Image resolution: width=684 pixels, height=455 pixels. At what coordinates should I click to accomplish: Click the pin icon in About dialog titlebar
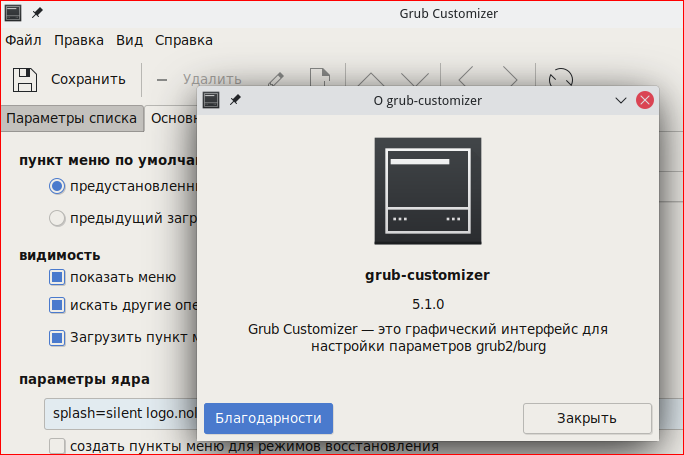(235, 100)
